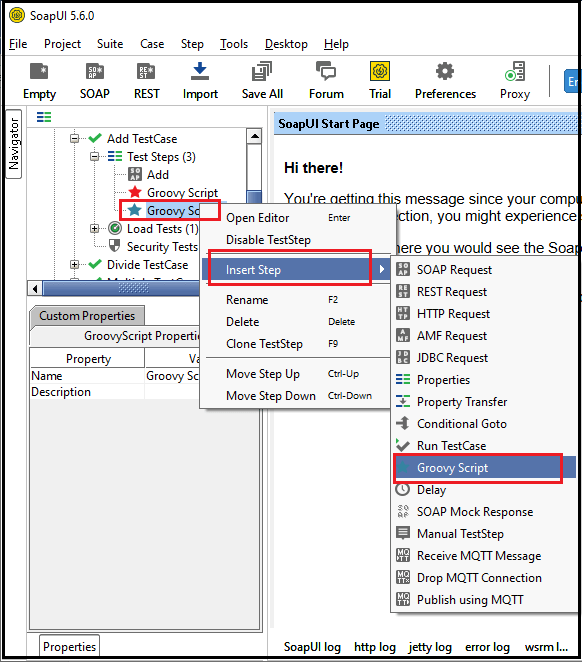Open the Case menu
This screenshot has width=582, height=662.
(152, 44)
